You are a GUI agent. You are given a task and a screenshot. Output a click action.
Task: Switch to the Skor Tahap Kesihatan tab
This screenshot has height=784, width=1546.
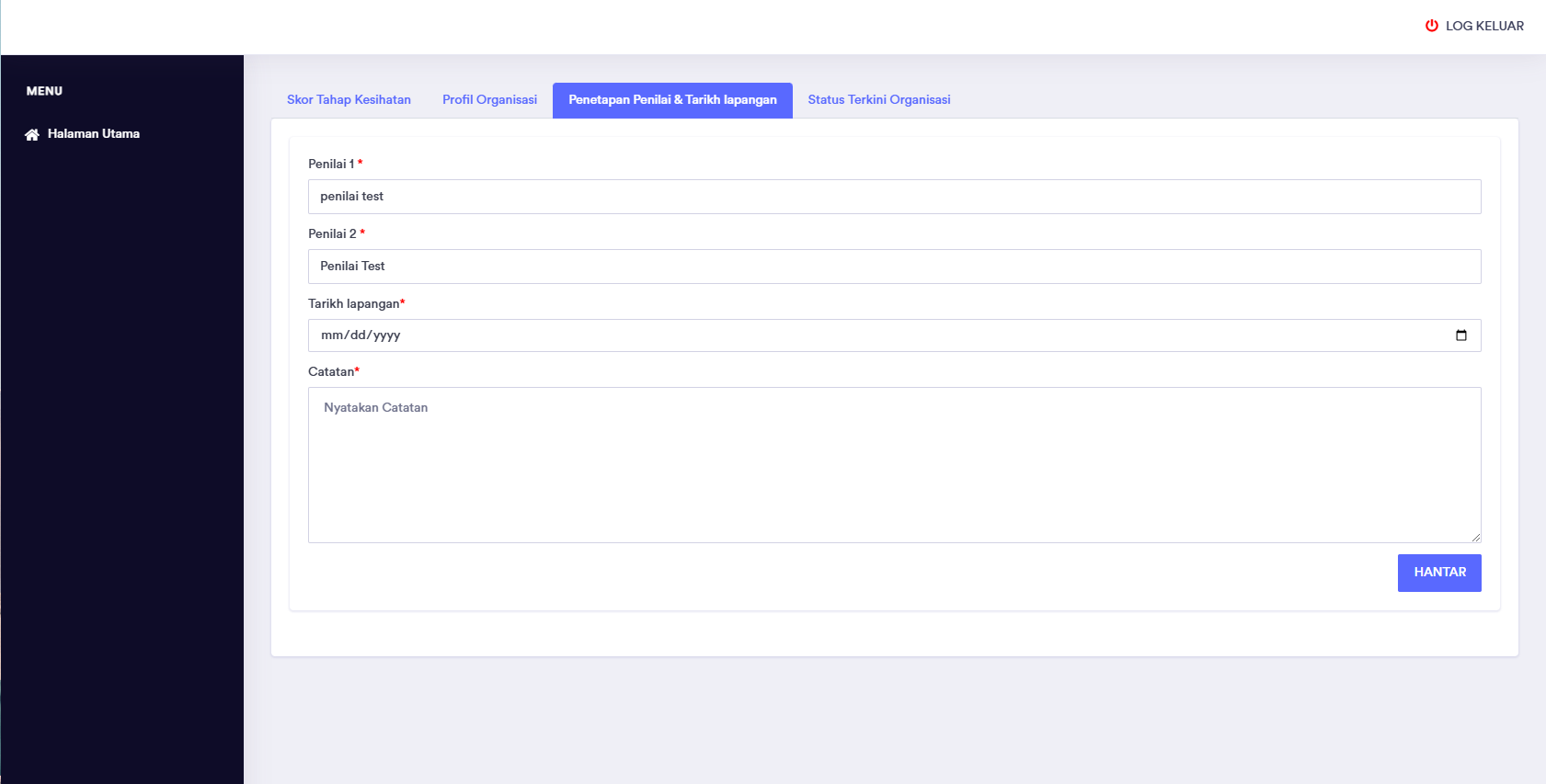point(349,100)
